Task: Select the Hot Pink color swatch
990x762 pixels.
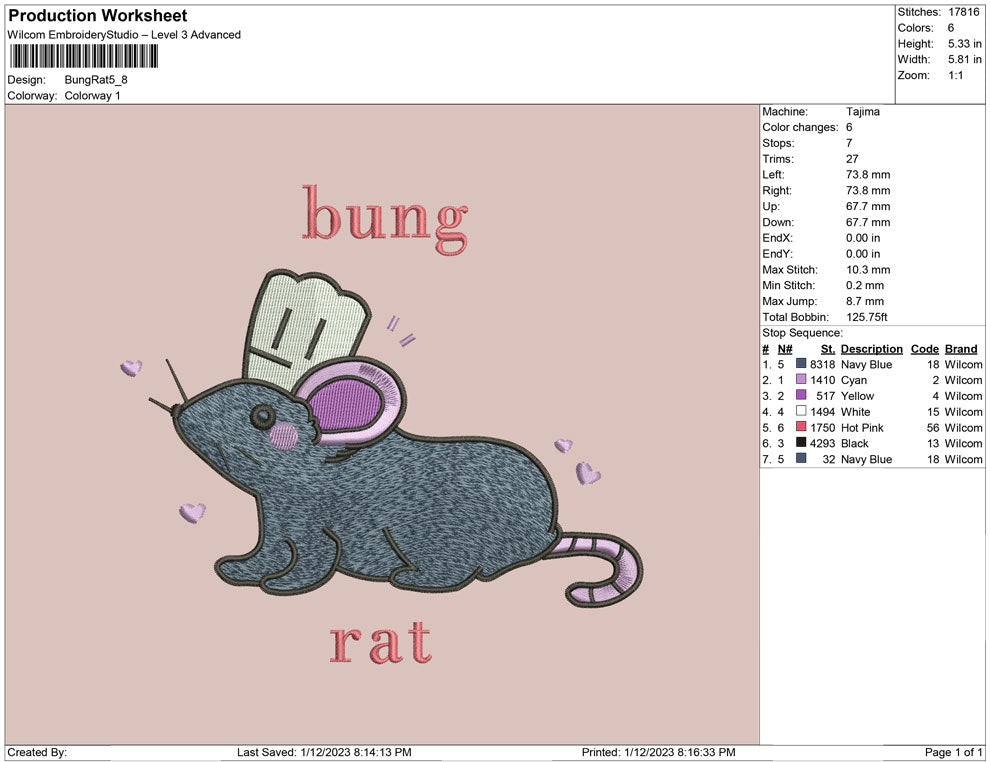Action: tap(801, 428)
